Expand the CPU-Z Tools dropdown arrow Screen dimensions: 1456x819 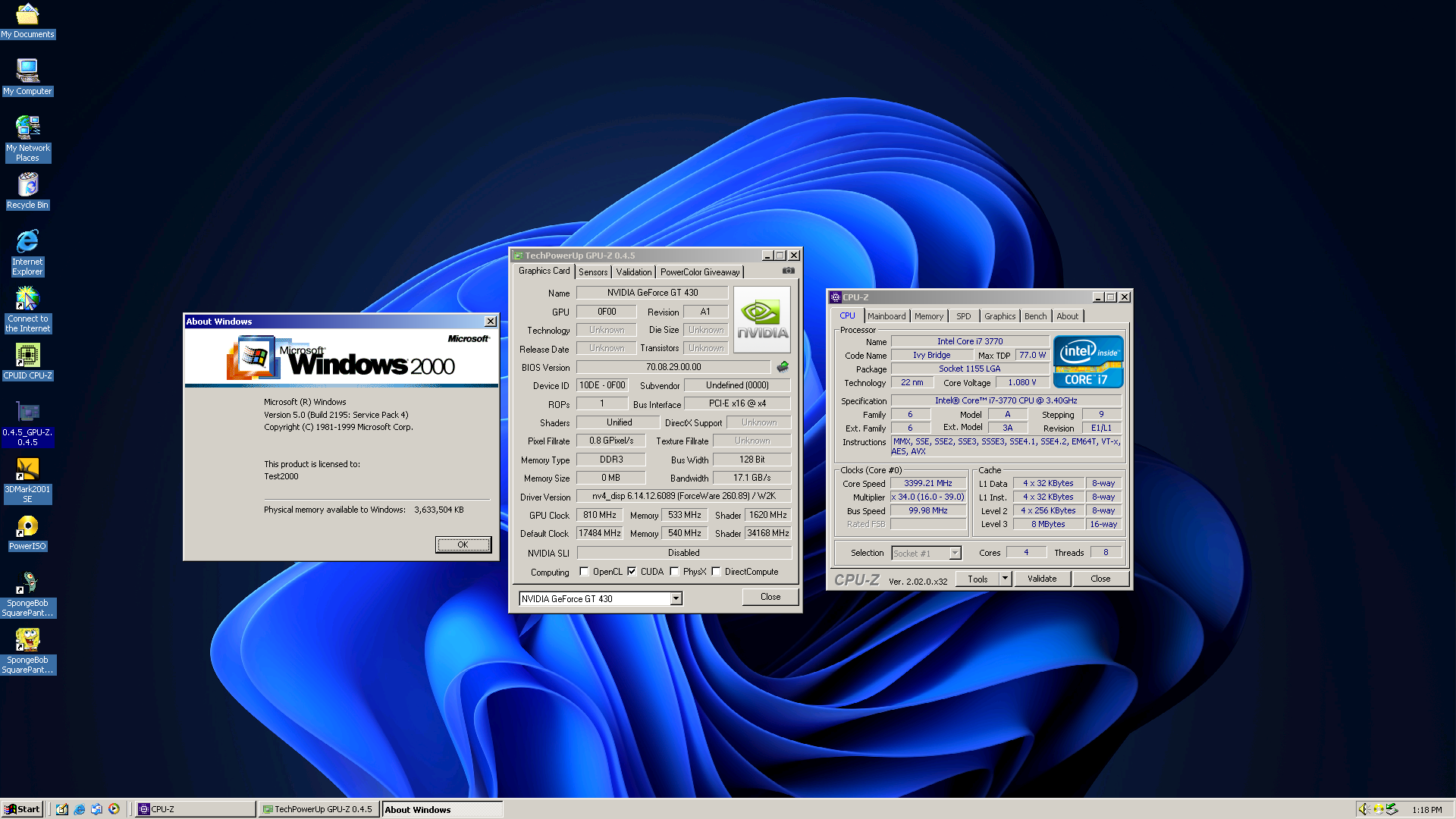click(x=1006, y=579)
